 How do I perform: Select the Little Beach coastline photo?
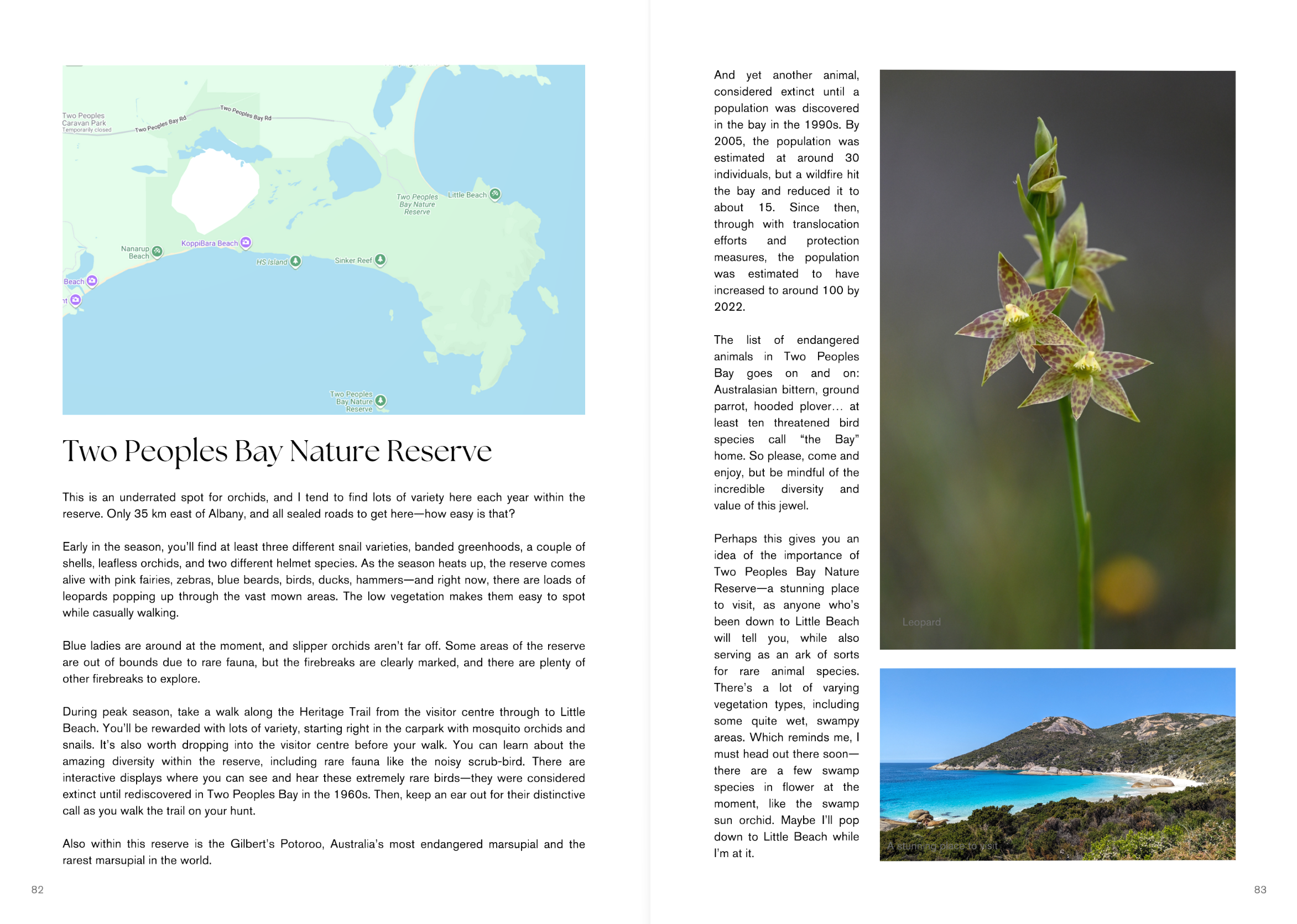[1057, 764]
